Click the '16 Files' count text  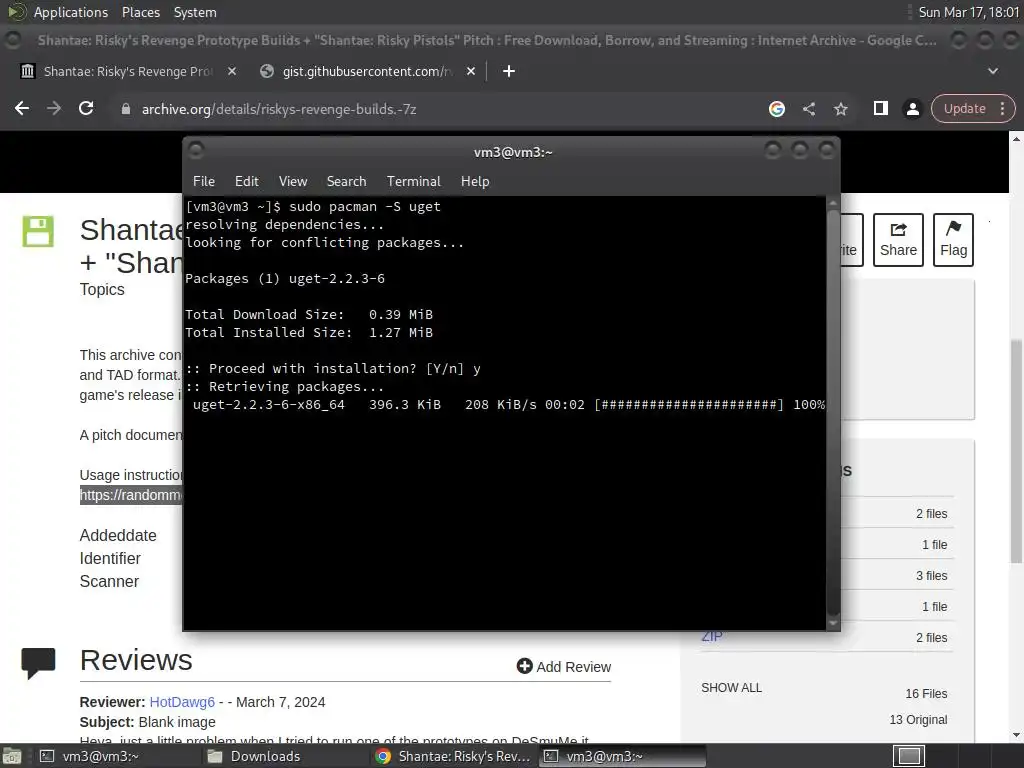point(925,694)
